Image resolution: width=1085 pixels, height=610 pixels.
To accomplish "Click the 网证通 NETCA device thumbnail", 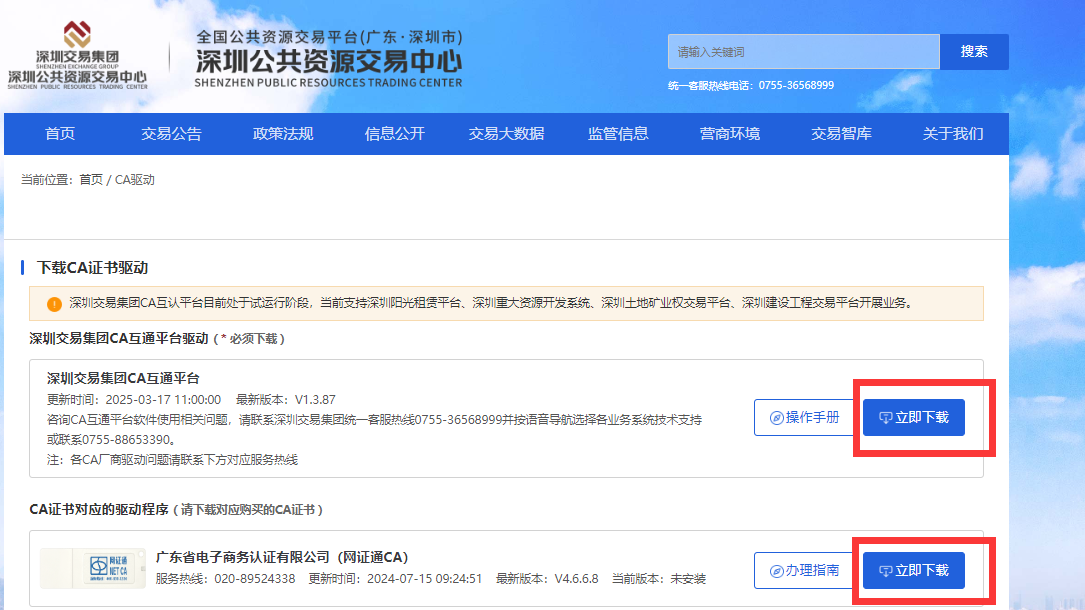I will (x=92, y=568).
